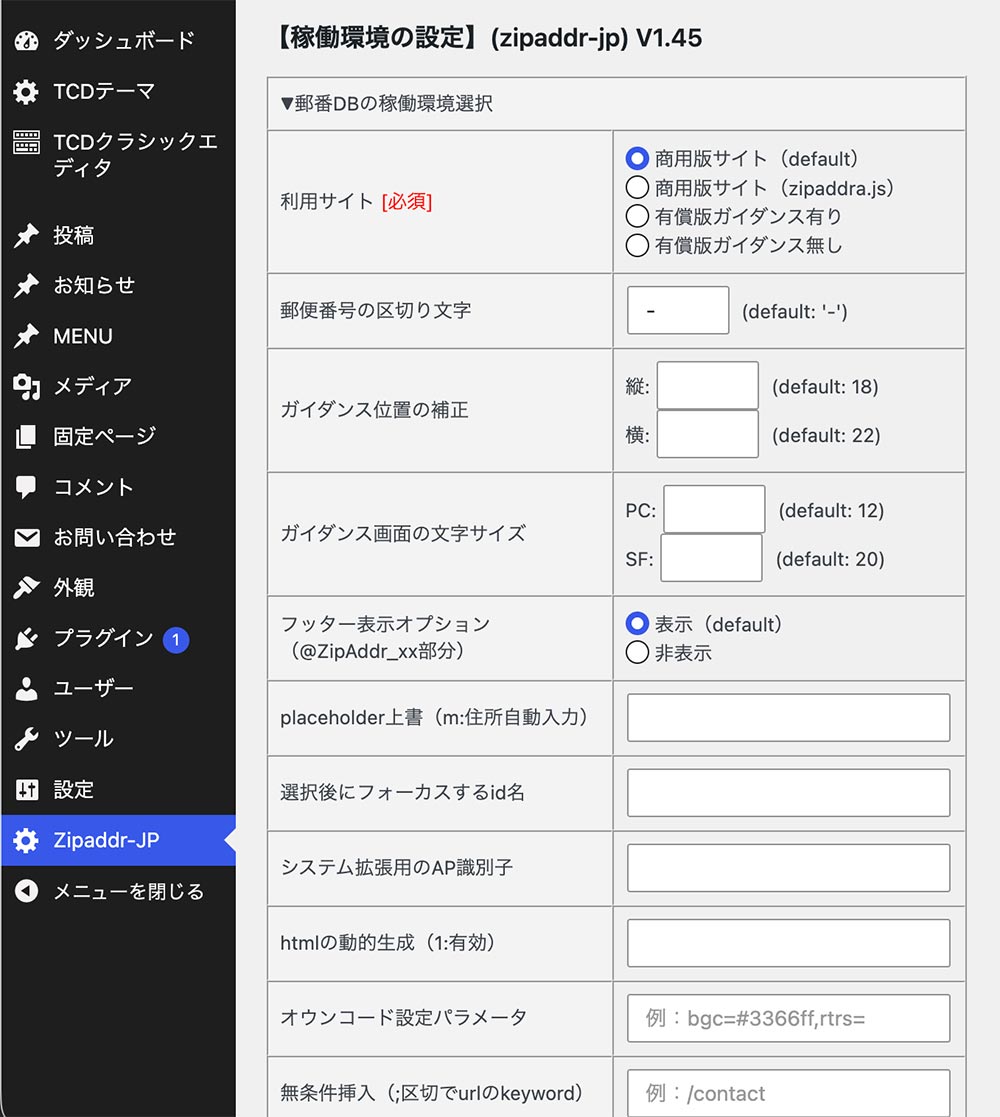1000x1117 pixels.
Task: Click the 固定ページ pages icon
Action: (x=26, y=437)
